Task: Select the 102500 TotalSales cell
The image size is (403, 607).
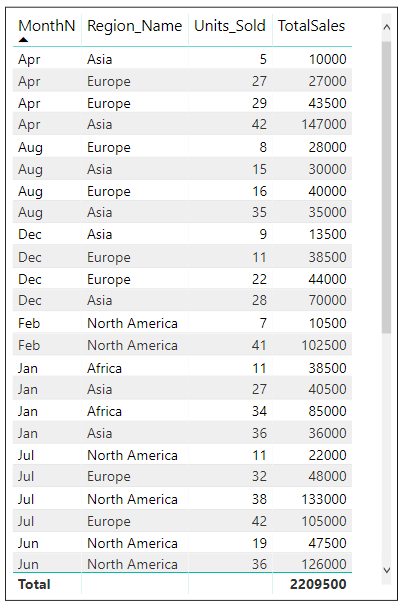Action: pyautogui.click(x=324, y=345)
